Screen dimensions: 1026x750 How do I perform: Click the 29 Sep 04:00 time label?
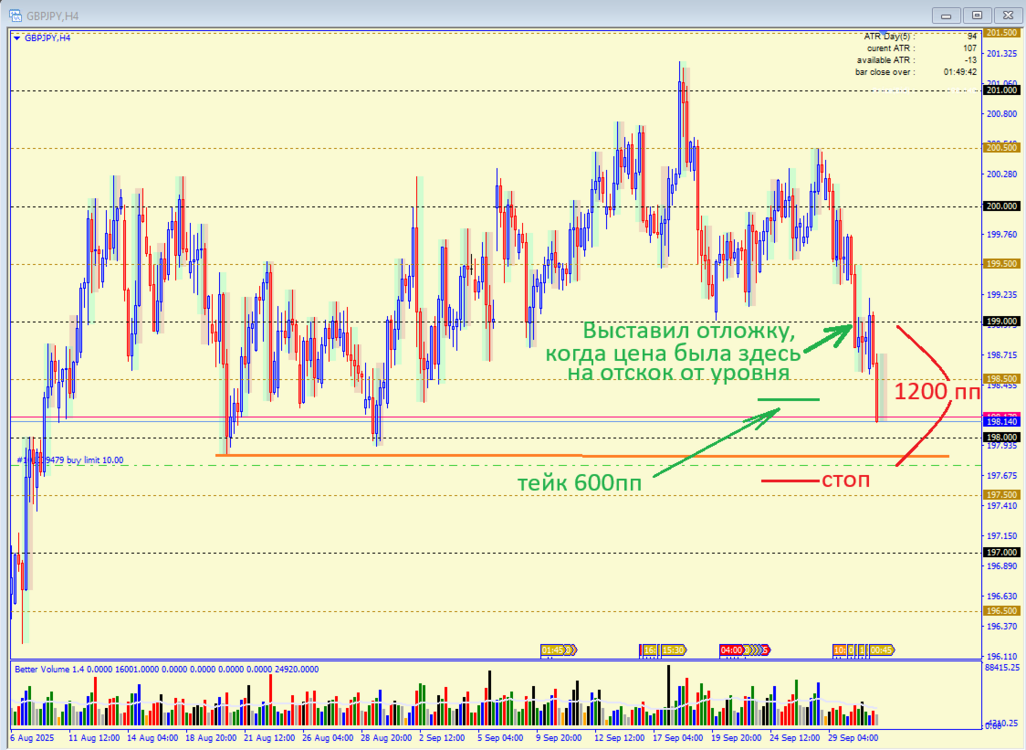(x=853, y=738)
